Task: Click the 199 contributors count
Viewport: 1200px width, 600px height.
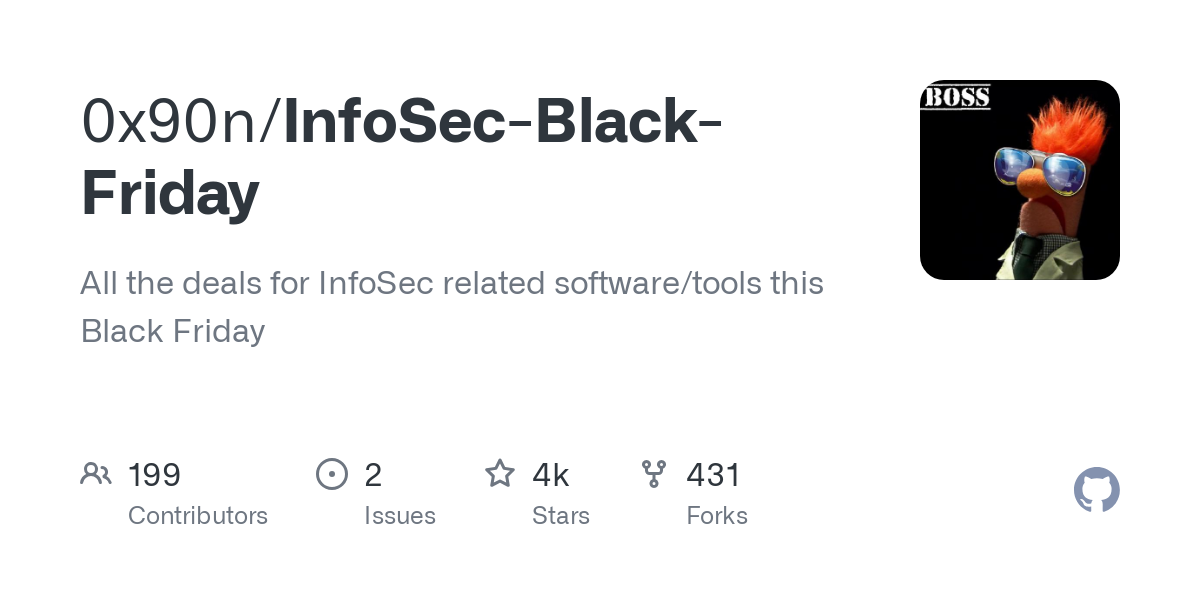Action: pos(154,475)
